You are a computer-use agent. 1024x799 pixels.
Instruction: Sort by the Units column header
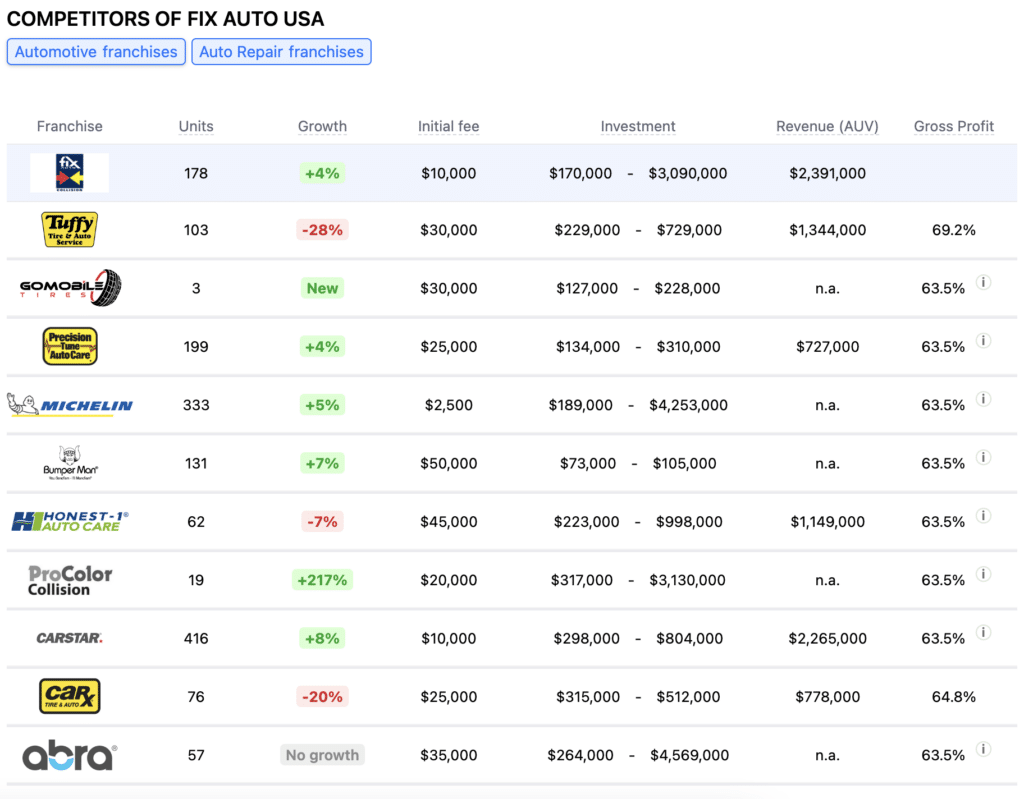[x=196, y=126]
